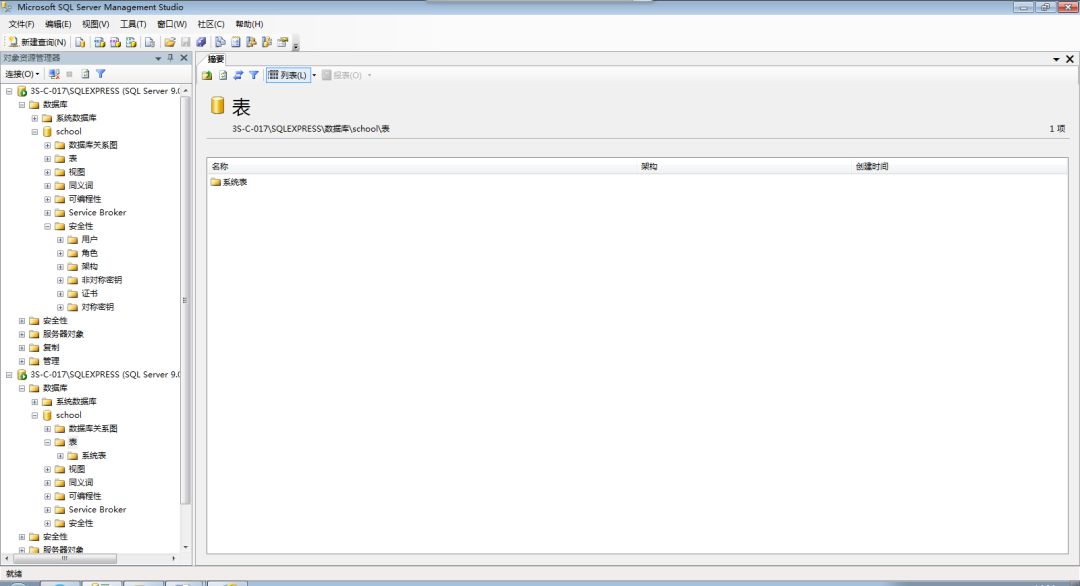Viewport: 1080px width, 586px height.
Task: Open a Database Engine Query from the toolbar
Action: click(81, 42)
